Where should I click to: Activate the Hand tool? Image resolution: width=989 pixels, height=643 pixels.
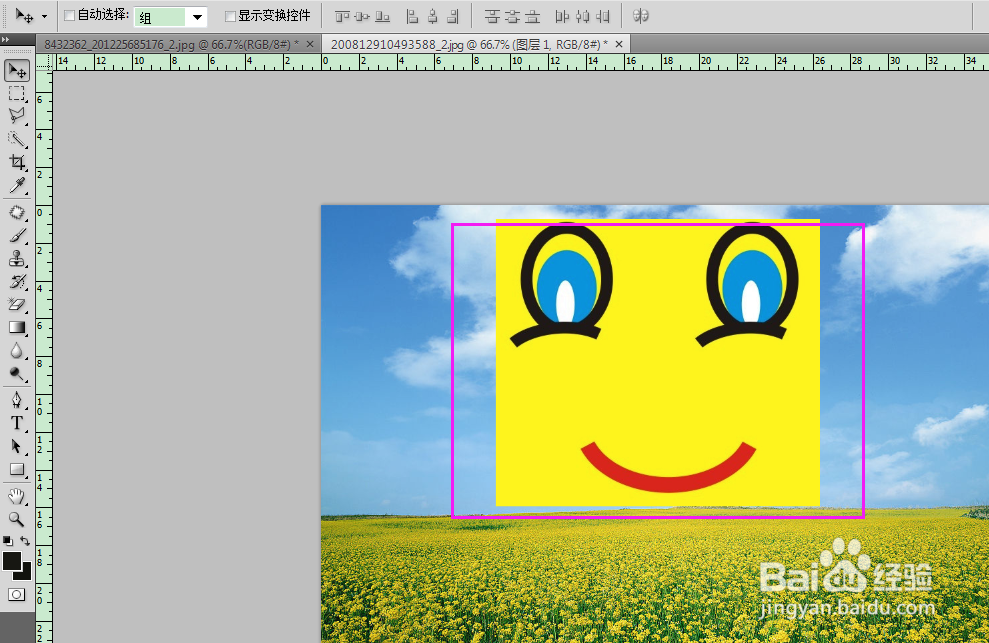17,496
